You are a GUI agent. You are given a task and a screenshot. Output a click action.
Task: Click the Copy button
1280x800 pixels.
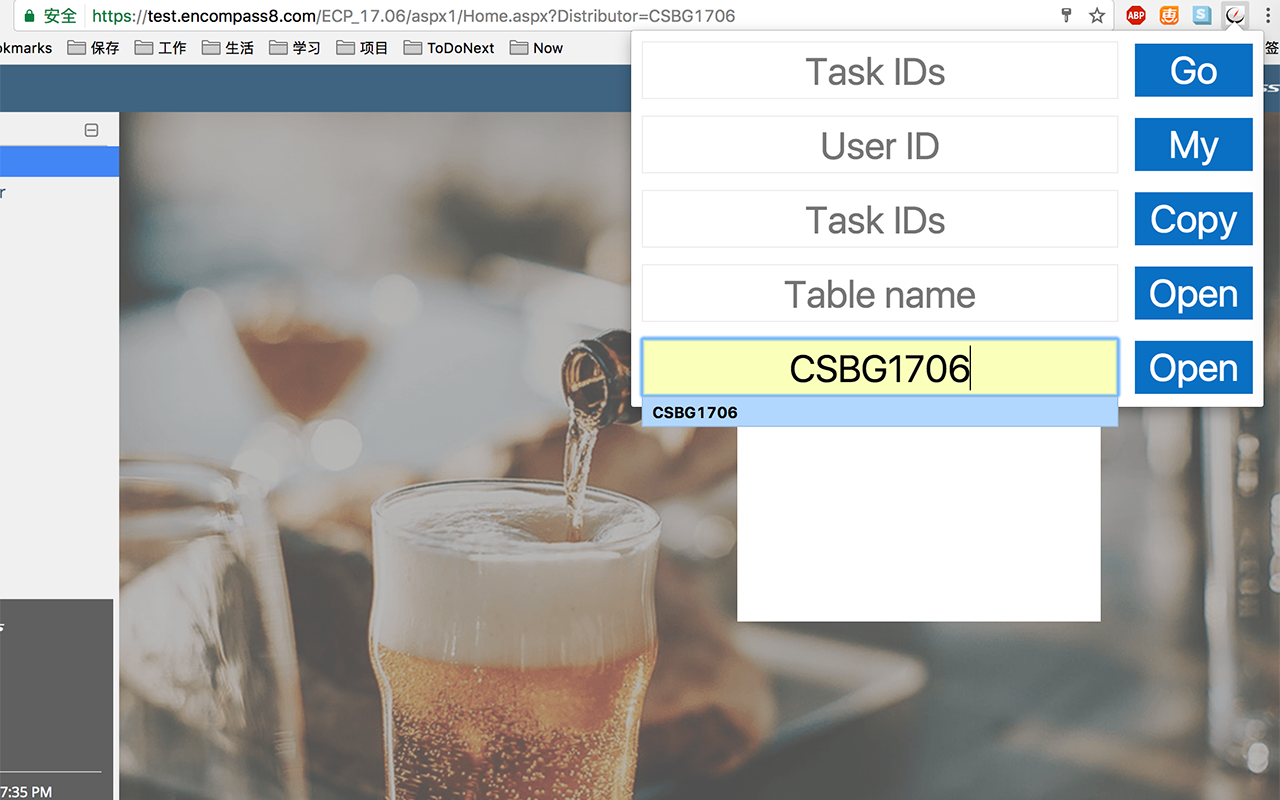[x=1193, y=219]
